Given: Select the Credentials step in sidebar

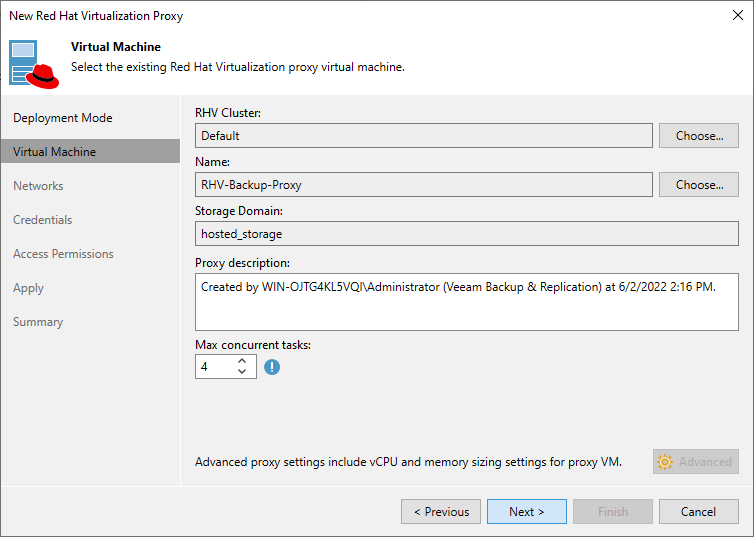Looking at the screenshot, I should (x=43, y=220).
